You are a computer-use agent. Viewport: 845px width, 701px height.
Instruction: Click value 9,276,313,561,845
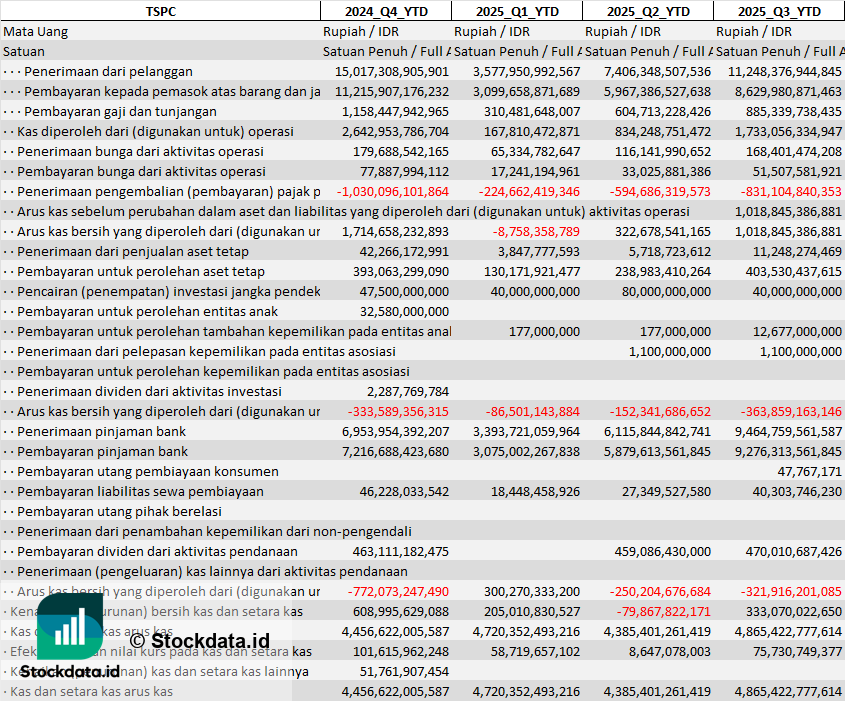tap(788, 452)
